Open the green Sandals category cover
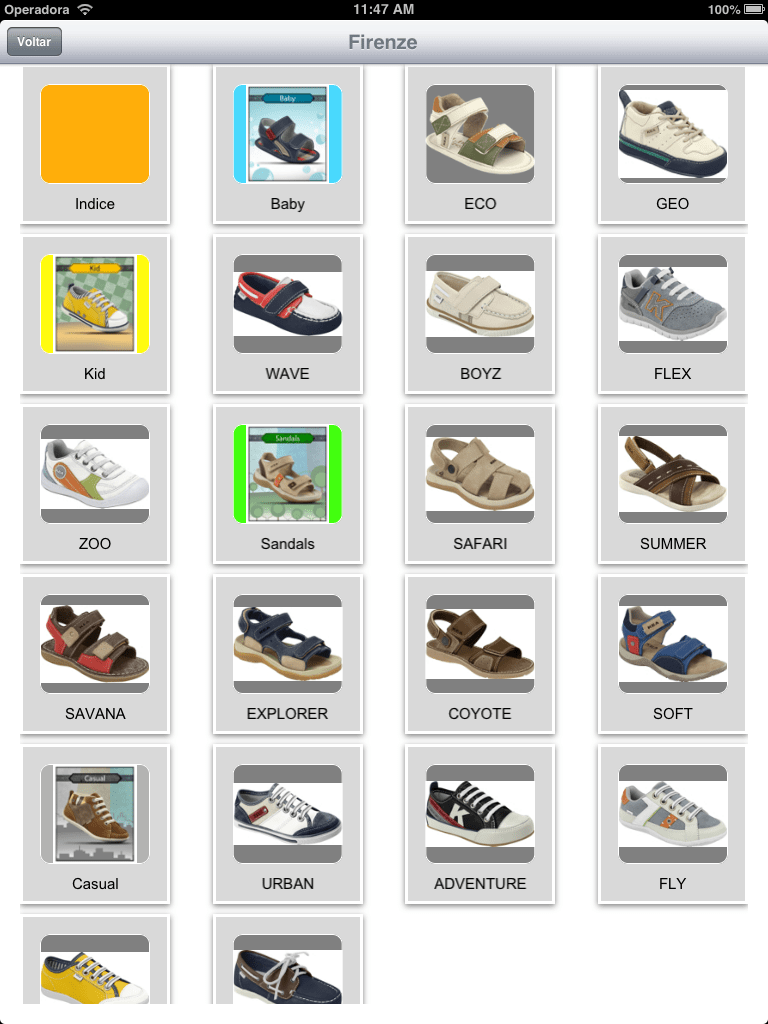 (287, 484)
